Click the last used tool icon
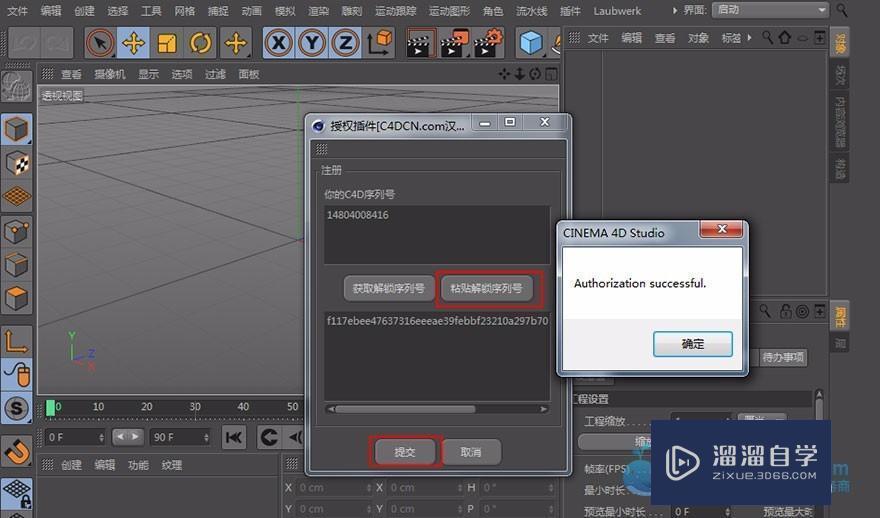 point(235,43)
